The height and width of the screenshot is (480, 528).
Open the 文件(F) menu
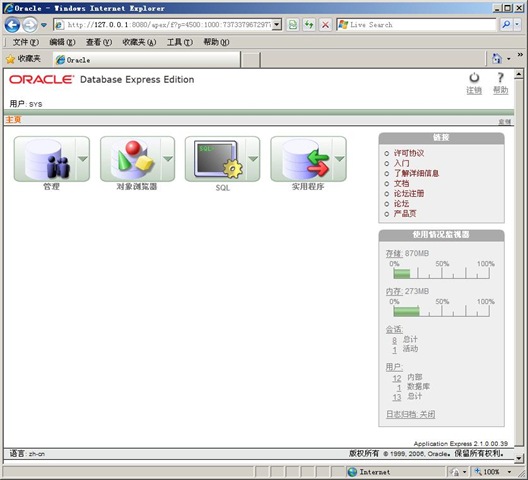(26, 42)
